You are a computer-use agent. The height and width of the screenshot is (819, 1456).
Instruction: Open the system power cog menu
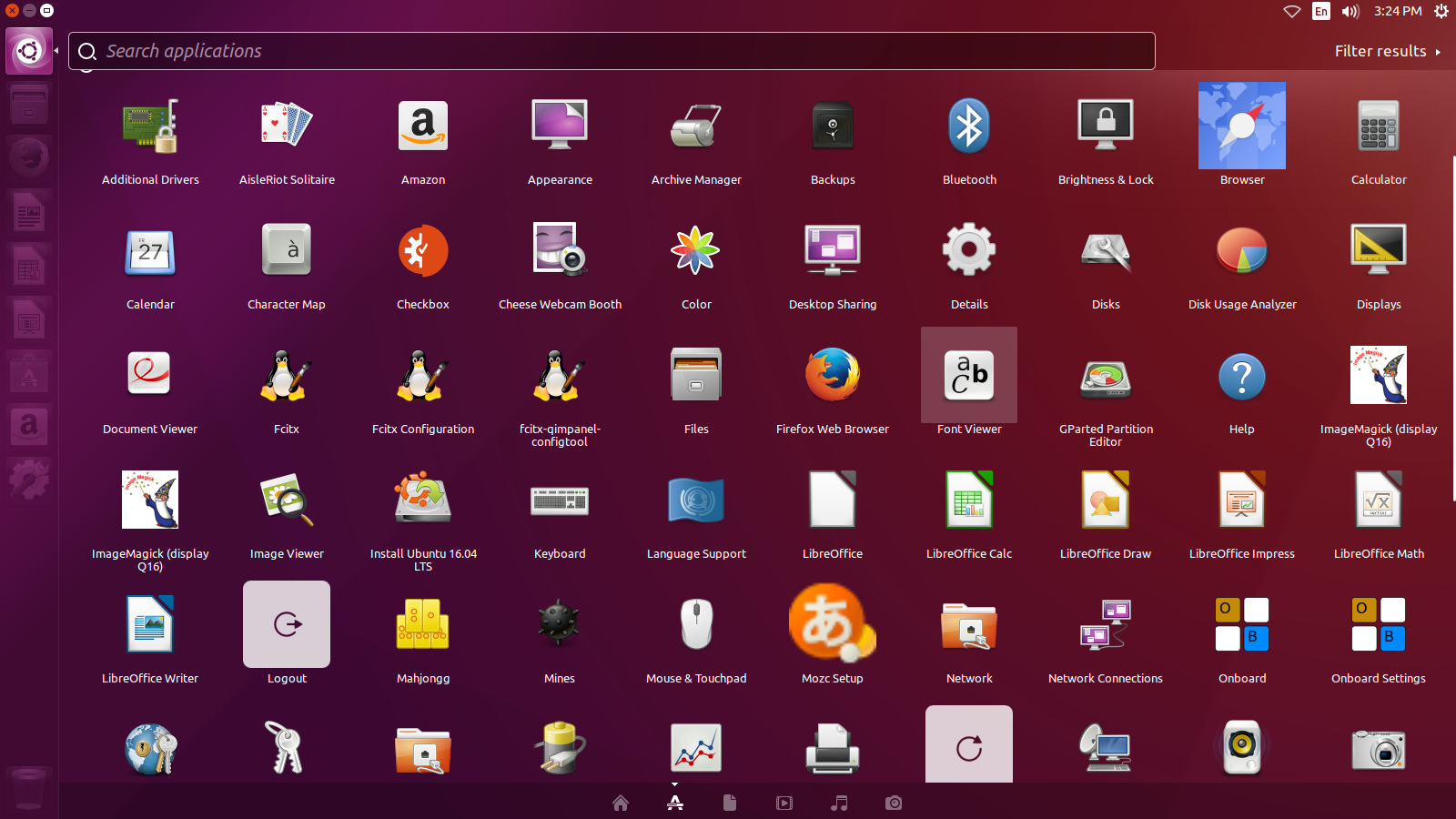point(1441,11)
